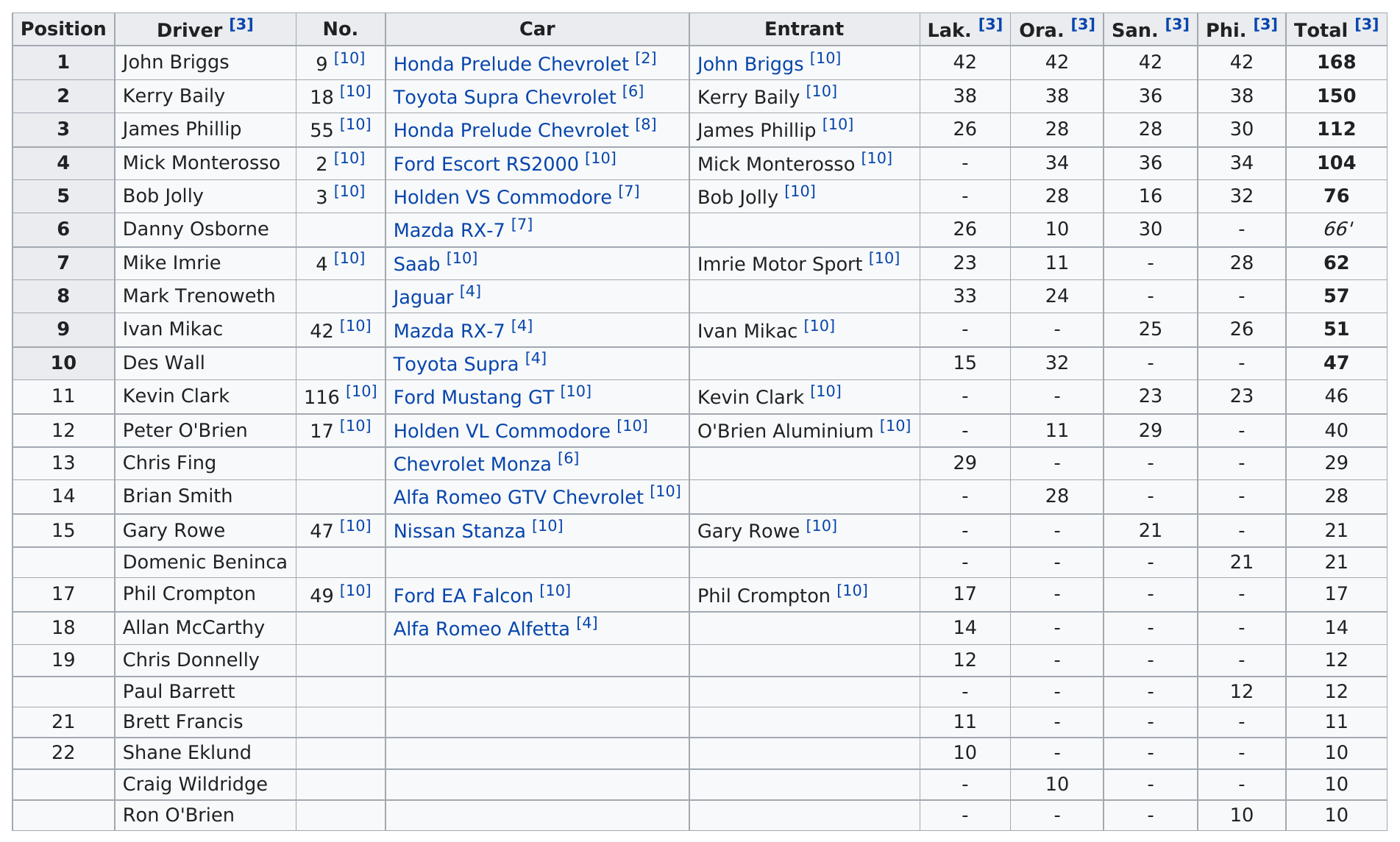The height and width of the screenshot is (842, 1400).
Task: Open reference [10] after Imrie Motor Sport
Action: coord(884,258)
